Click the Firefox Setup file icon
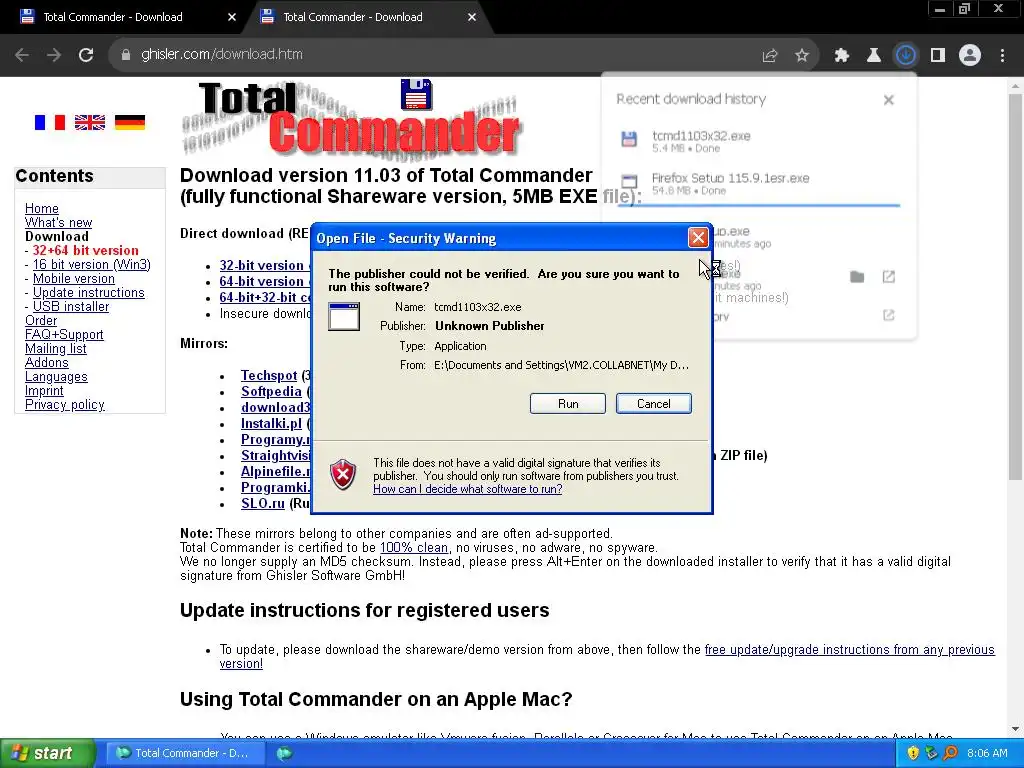Viewport: 1024px width, 768px height. (629, 182)
